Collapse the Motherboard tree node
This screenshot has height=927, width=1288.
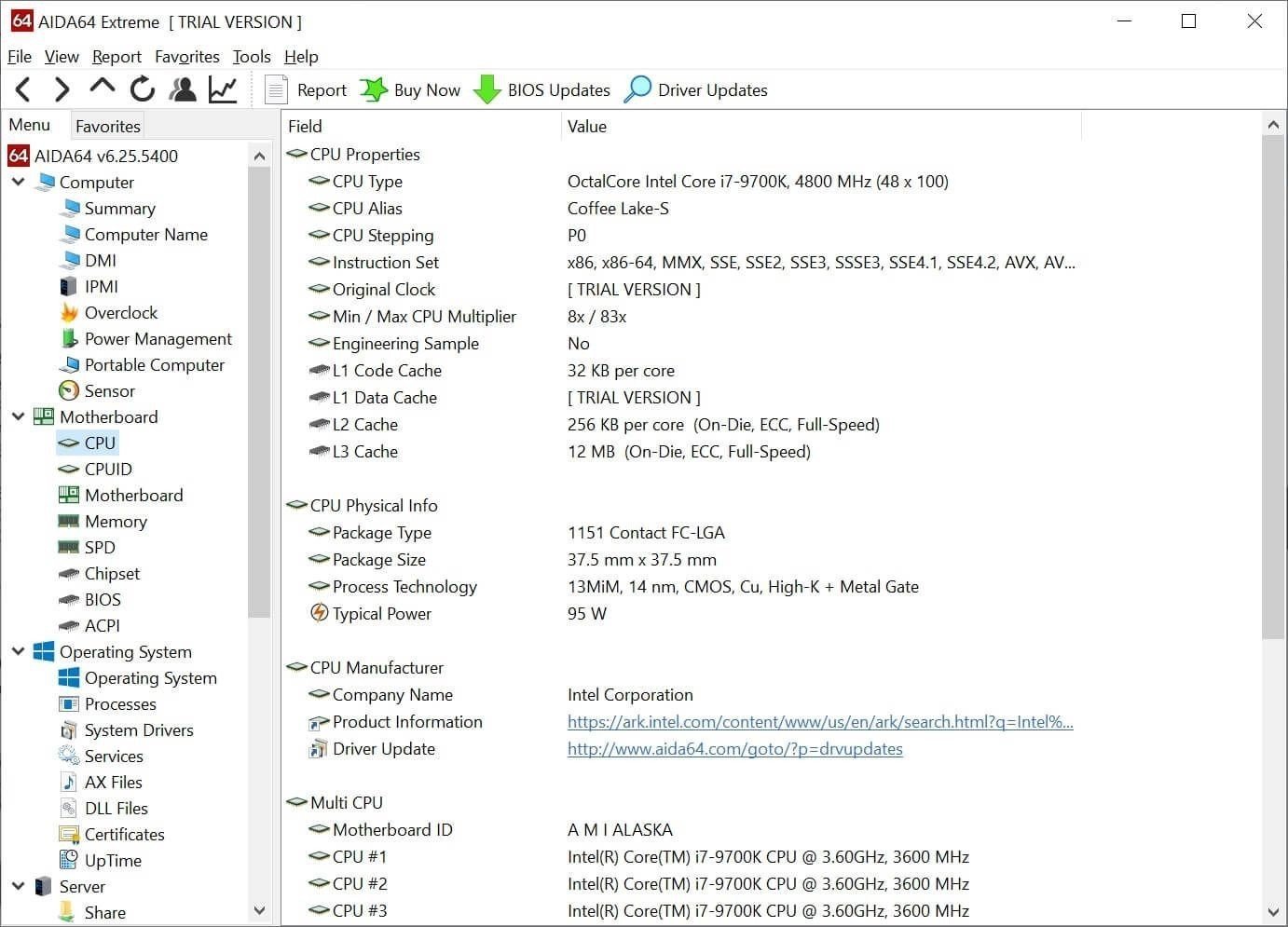19,416
